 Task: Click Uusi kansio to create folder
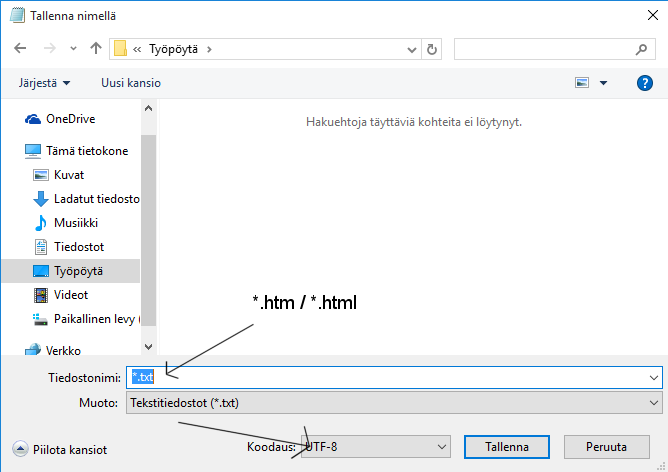pos(130,83)
